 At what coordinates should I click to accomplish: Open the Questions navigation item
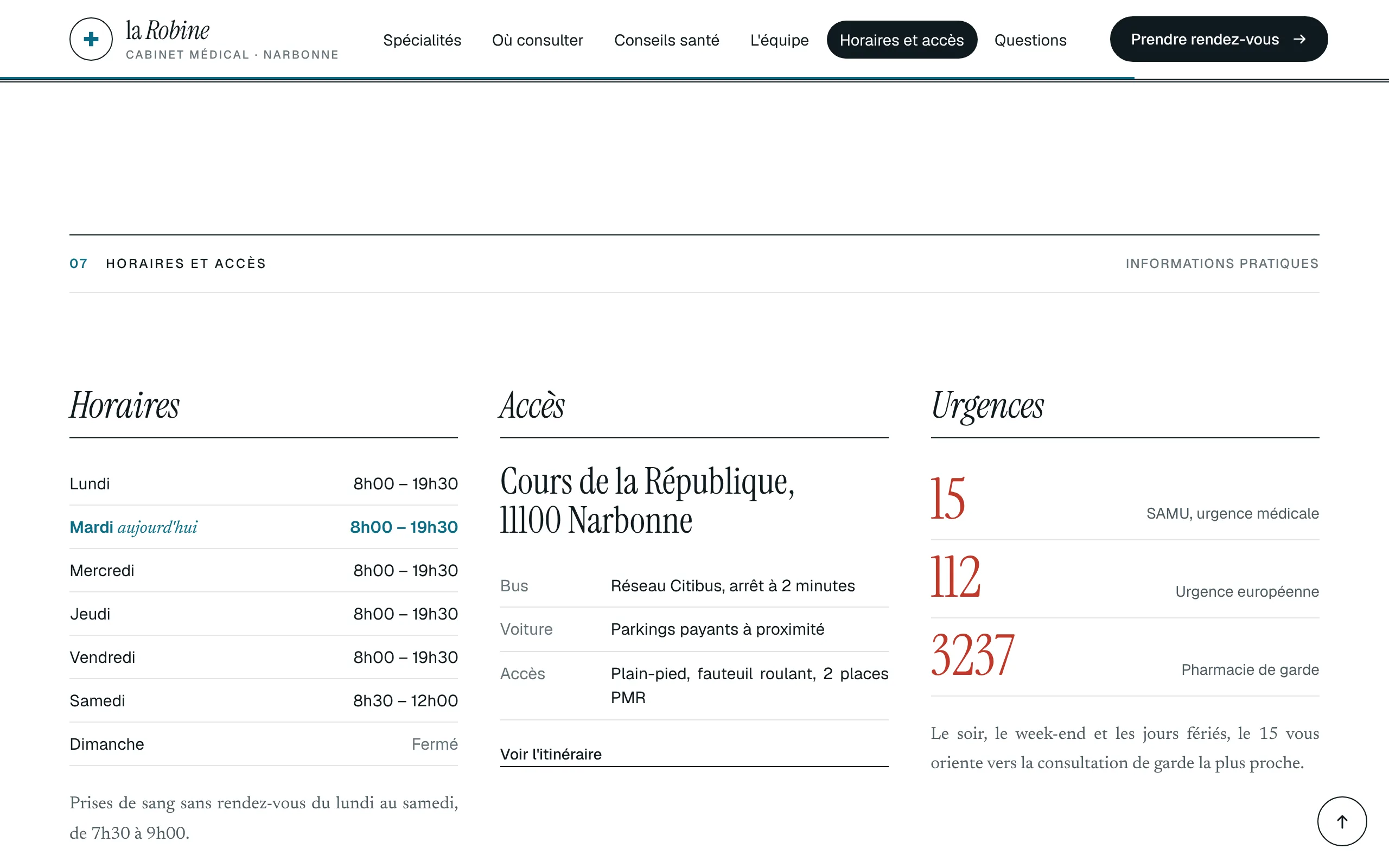1030,40
